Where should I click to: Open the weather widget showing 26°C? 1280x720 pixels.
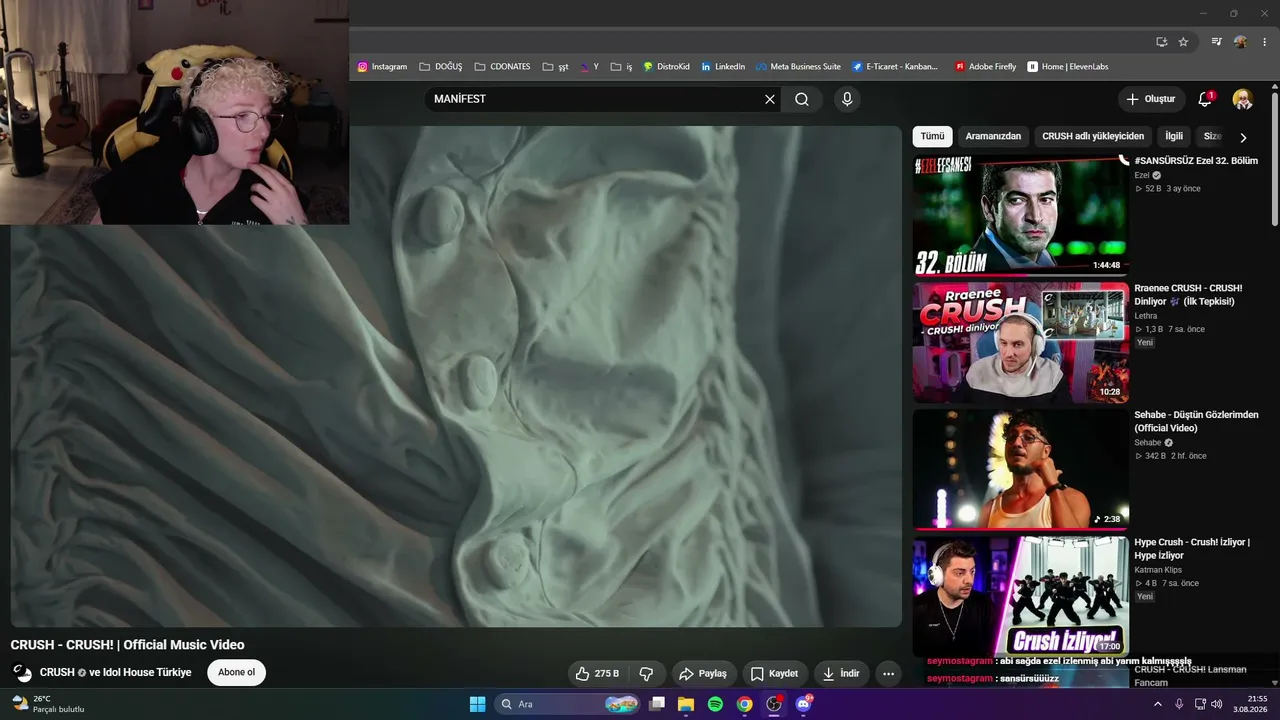[x=47, y=704]
